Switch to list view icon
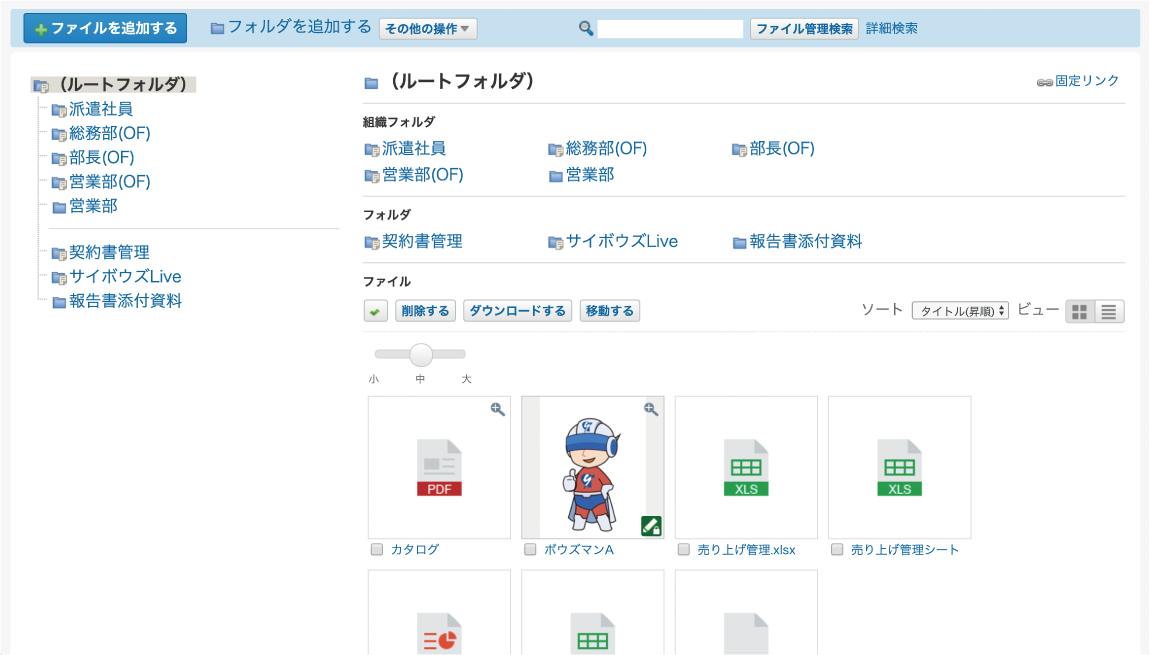 [x=1108, y=312]
